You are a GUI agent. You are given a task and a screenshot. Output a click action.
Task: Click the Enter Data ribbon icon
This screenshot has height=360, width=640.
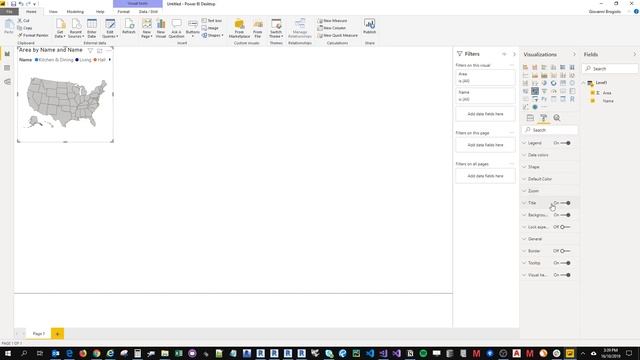tap(92, 28)
